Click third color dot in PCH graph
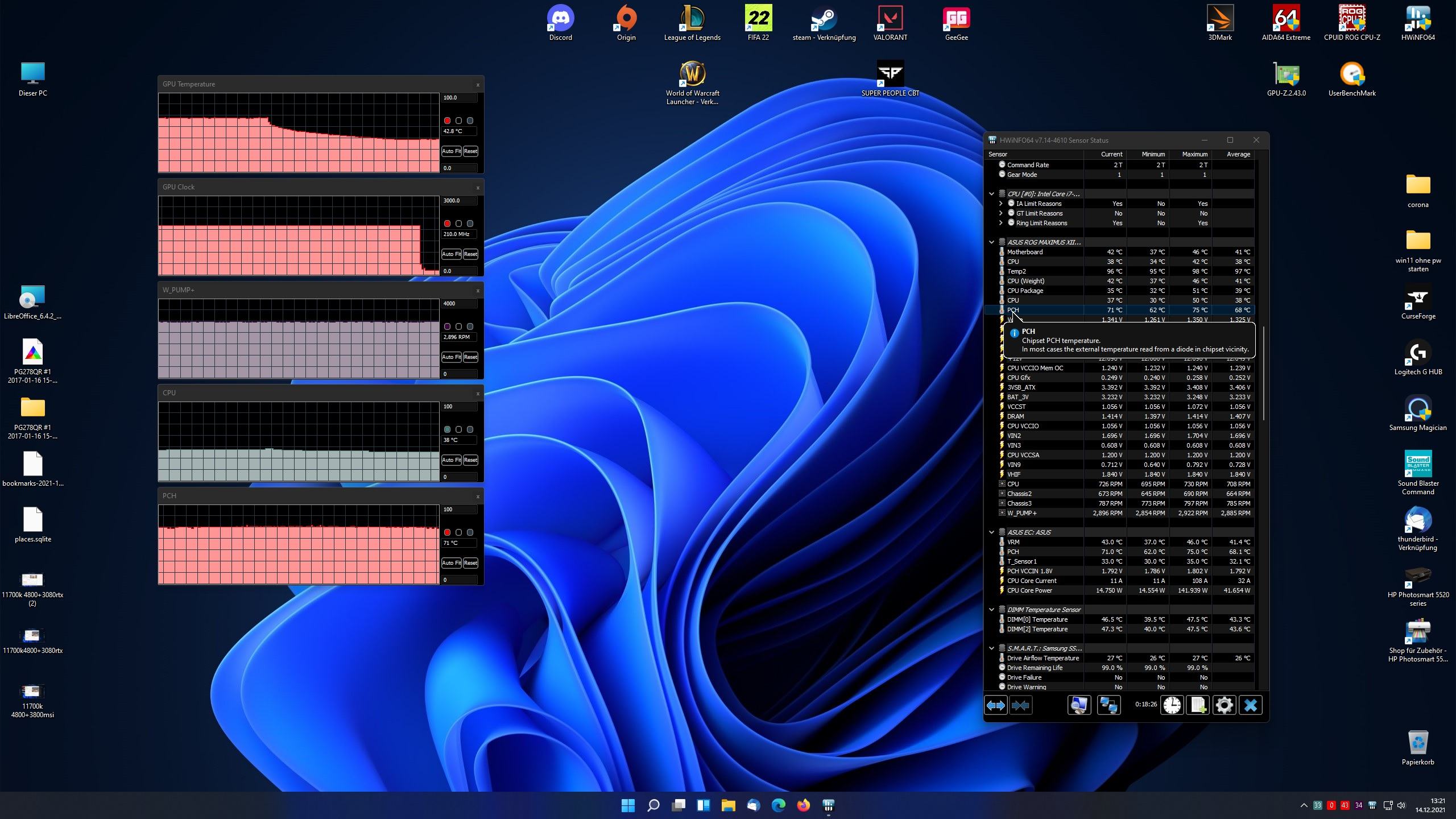This screenshot has width=1456, height=819. point(470,532)
